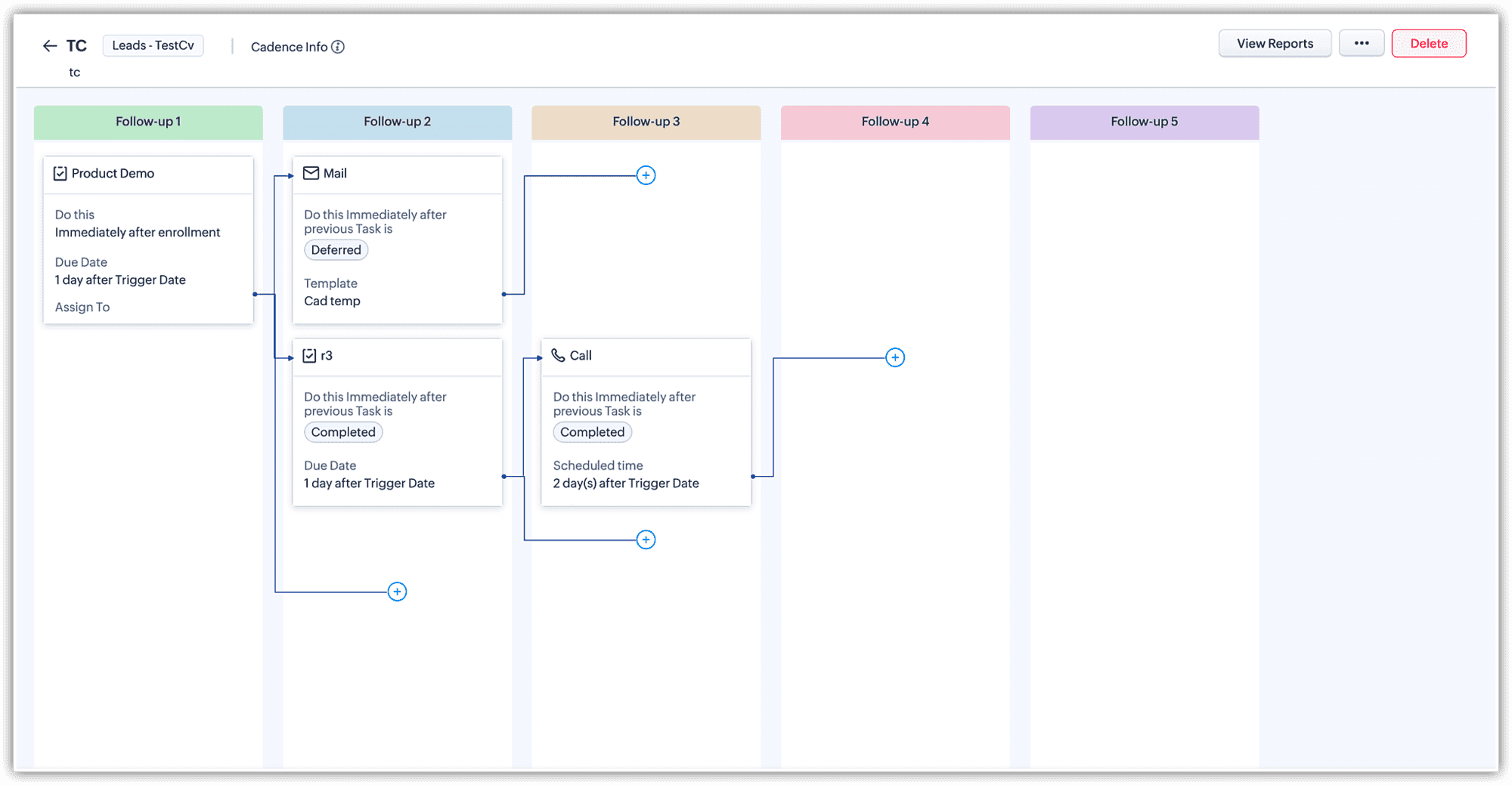Screen dimensions: 1512x785
Task: Click the Call phone icon
Action: pyautogui.click(x=558, y=355)
